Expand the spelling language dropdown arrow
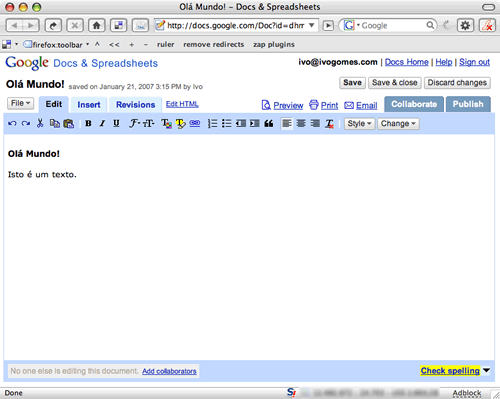The width and height of the screenshot is (500, 399). pyautogui.click(x=486, y=370)
